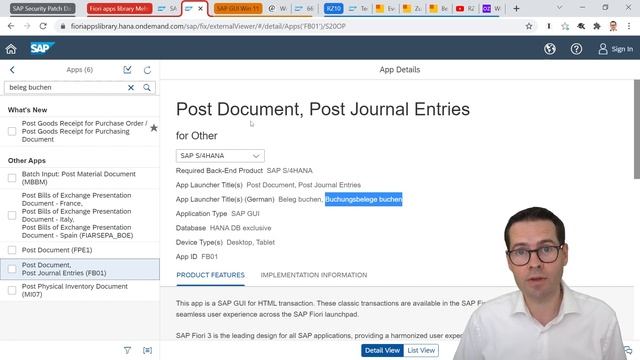Check Post Document, Post Journal Entries (FB01)
The width and height of the screenshot is (640, 360).
pyautogui.click(x=12, y=269)
